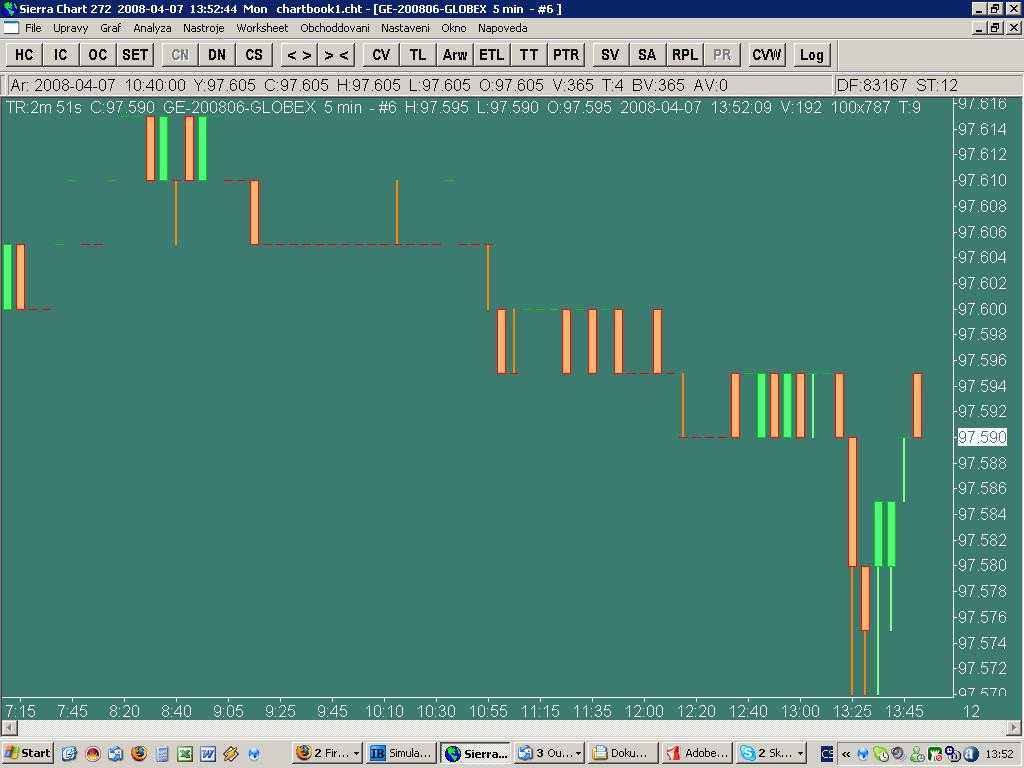Screen dimensions: 1024x768
Task: Open the Nastaveni settings menu
Action: (x=406, y=28)
